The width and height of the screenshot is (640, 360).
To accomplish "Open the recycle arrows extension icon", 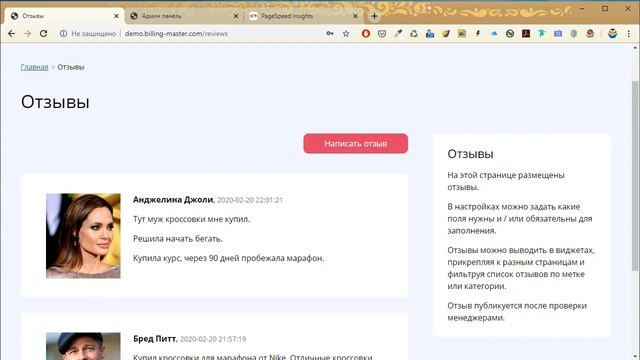I will pos(414,33).
